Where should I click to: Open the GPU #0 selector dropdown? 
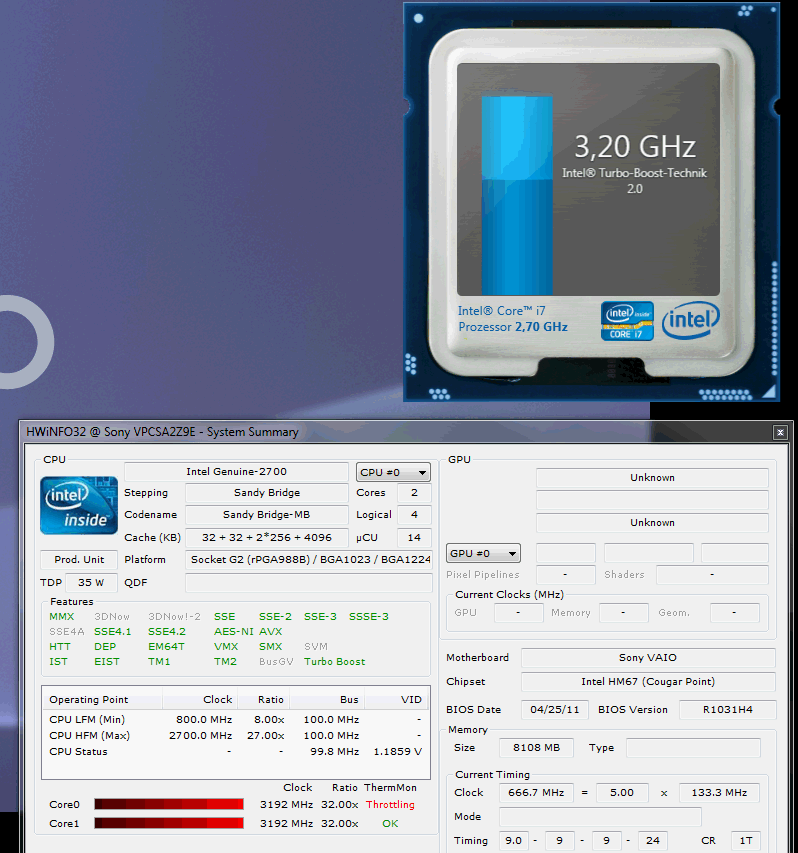pyautogui.click(x=483, y=553)
